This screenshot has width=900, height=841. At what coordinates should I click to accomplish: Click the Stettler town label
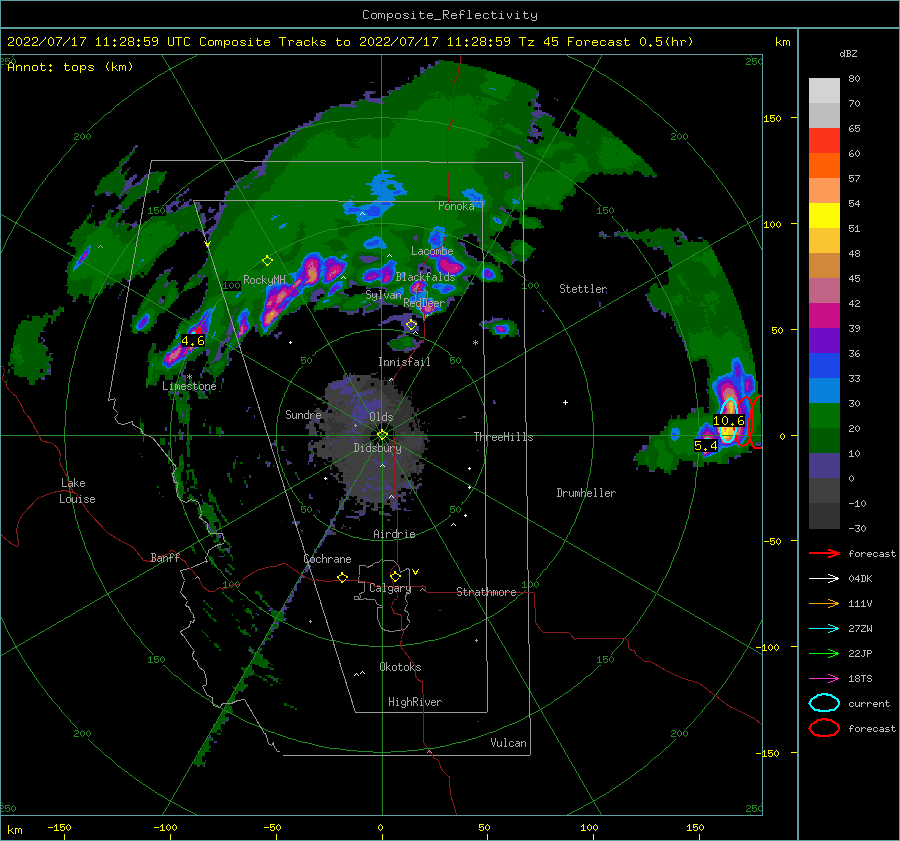[x=583, y=289]
